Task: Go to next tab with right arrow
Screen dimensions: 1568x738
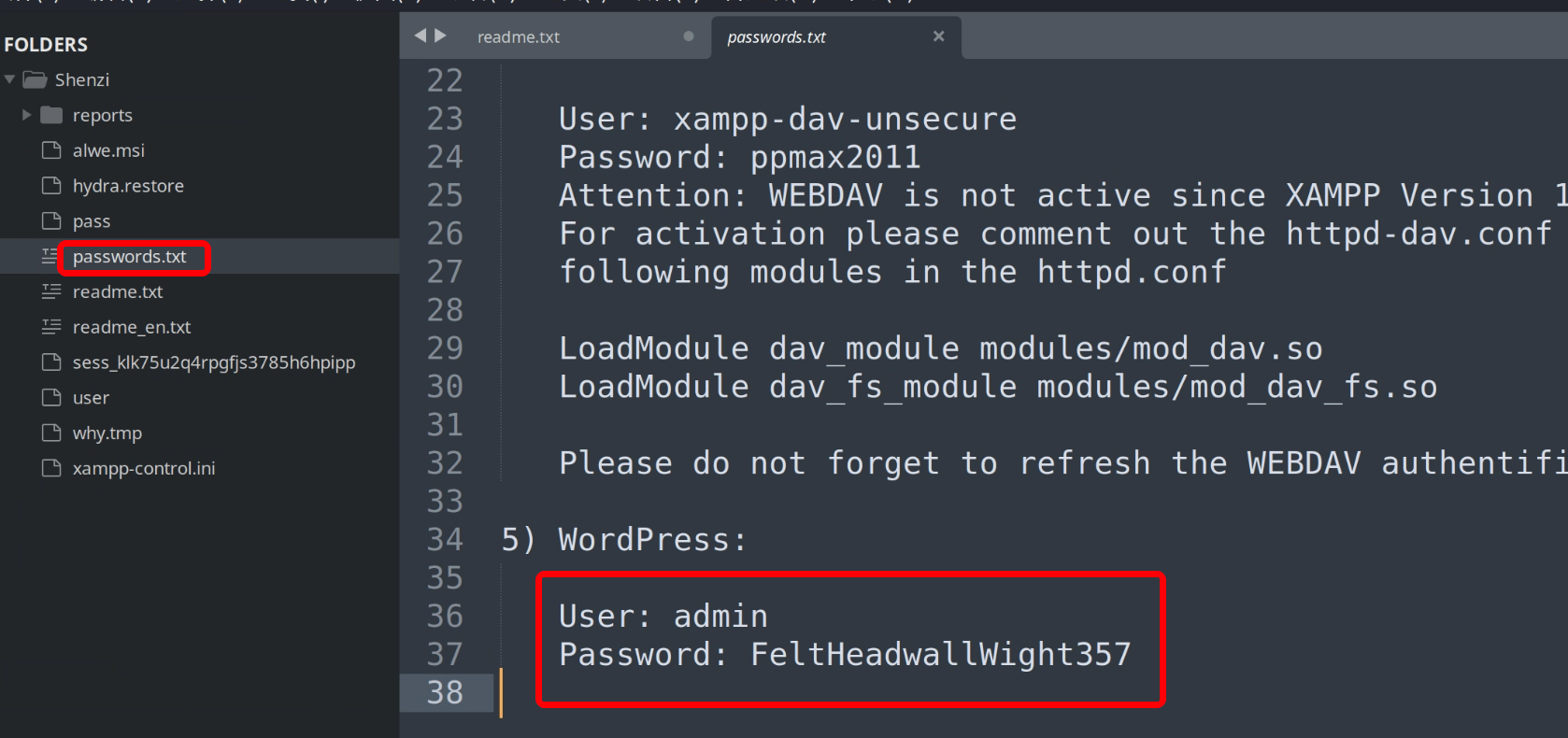Action: pyautogui.click(x=440, y=35)
